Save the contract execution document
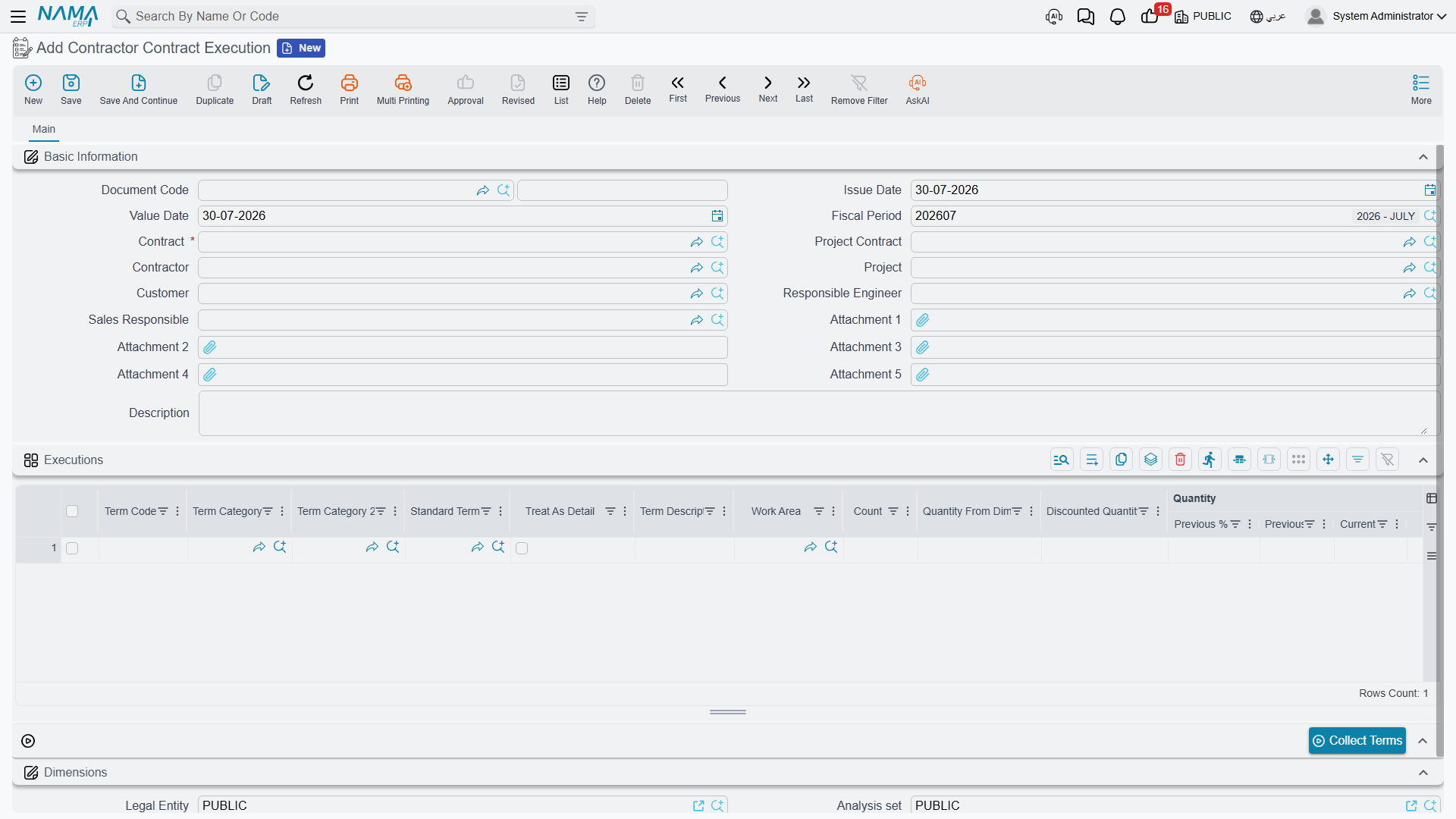 [71, 89]
